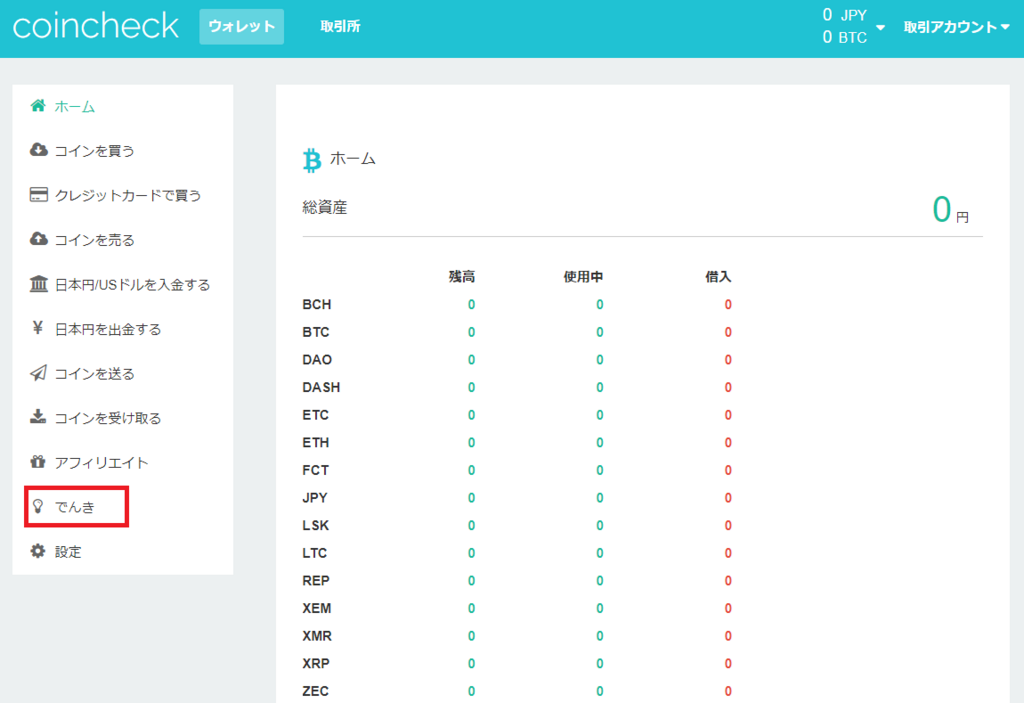The height and width of the screenshot is (703, 1024).
Task: Click the XEM row label
Action: point(317,608)
